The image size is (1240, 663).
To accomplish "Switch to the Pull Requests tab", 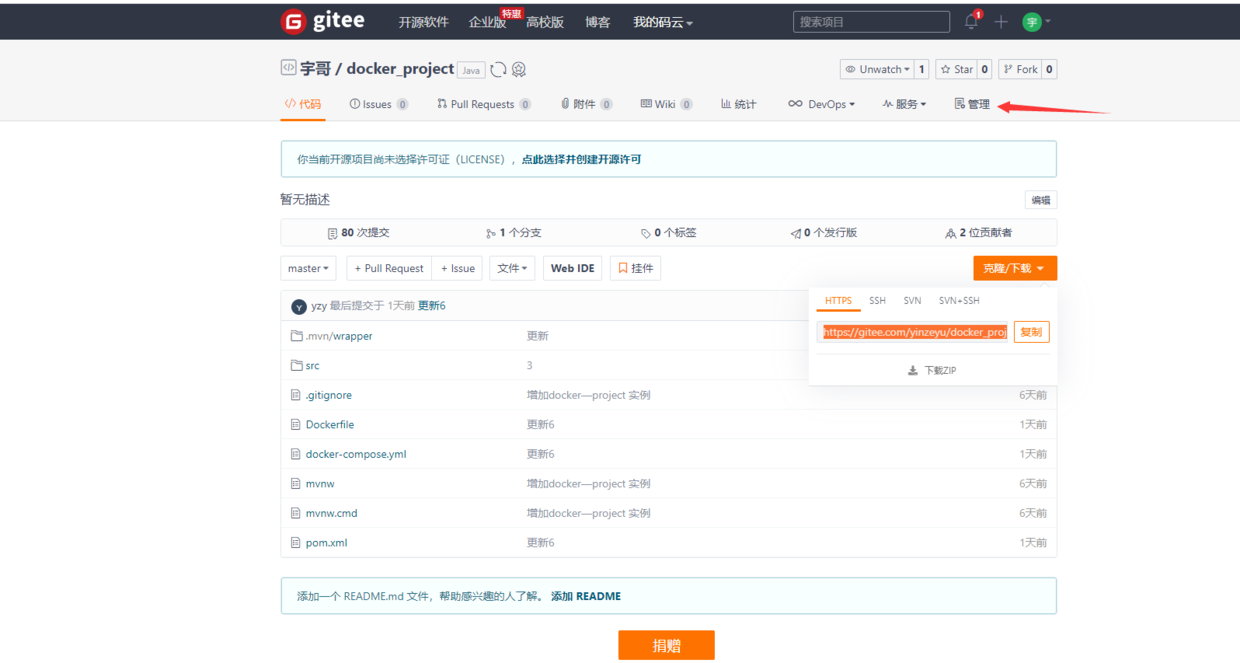I will coord(483,104).
